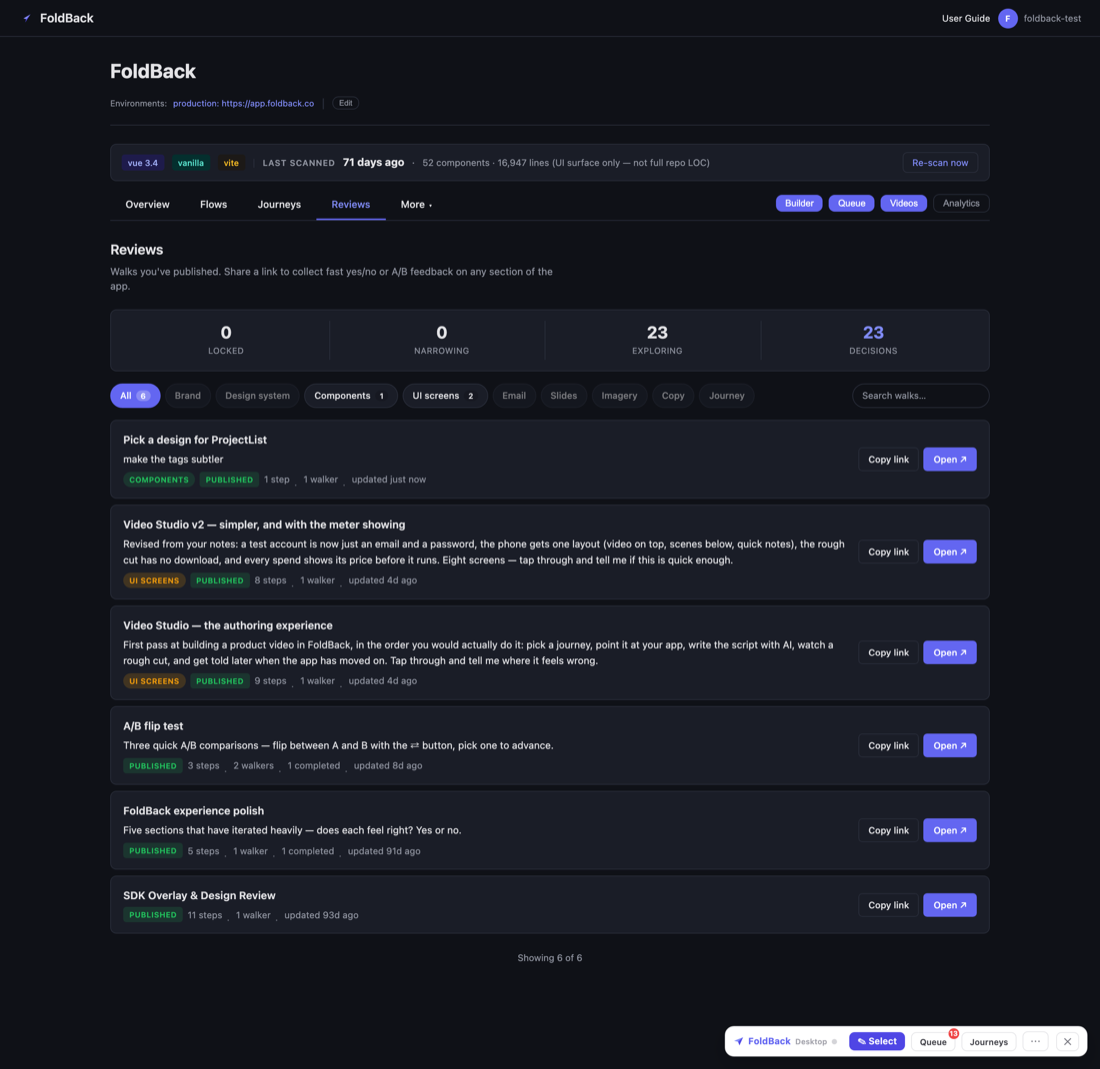The height and width of the screenshot is (1069, 1100).
Task: Filter walks by Design system
Action: 257,396
